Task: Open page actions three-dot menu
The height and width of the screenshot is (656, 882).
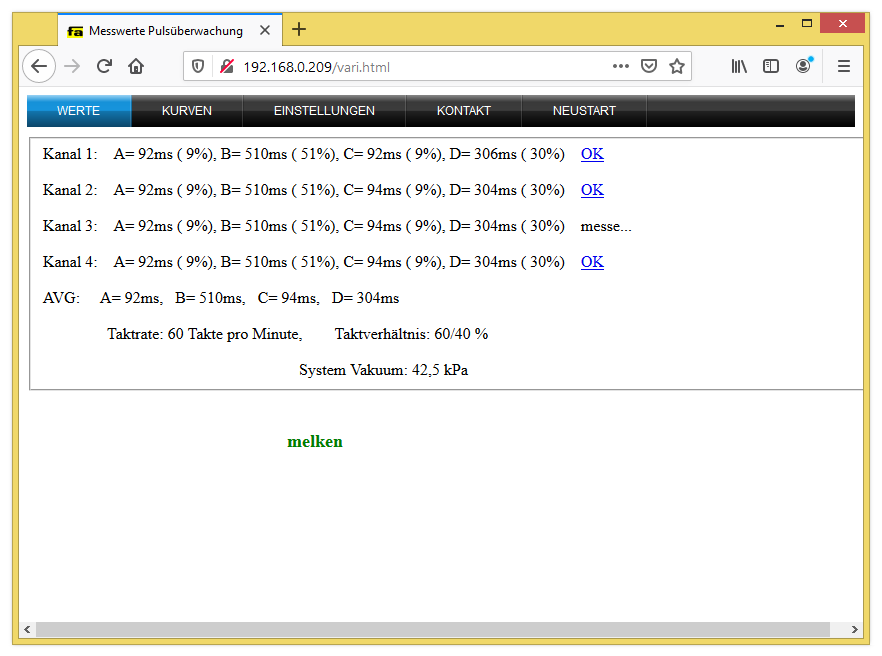Action: coord(620,66)
